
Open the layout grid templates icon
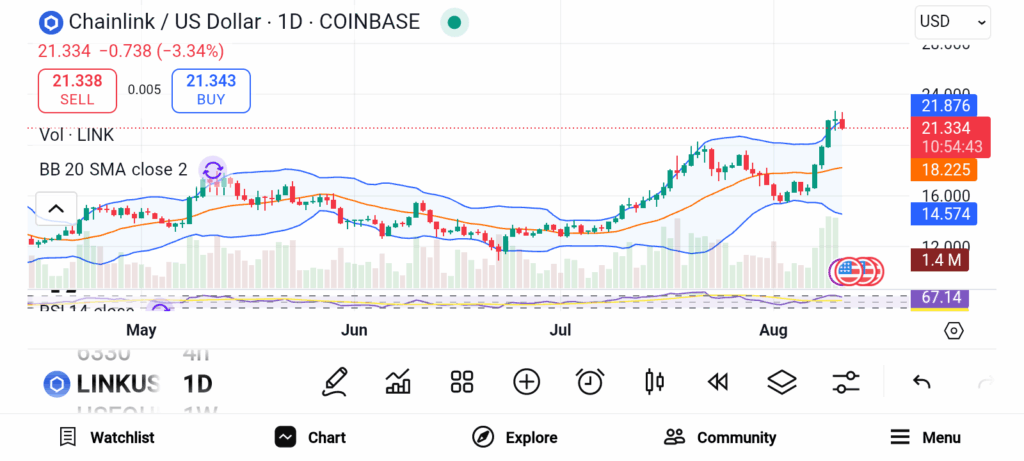click(461, 381)
